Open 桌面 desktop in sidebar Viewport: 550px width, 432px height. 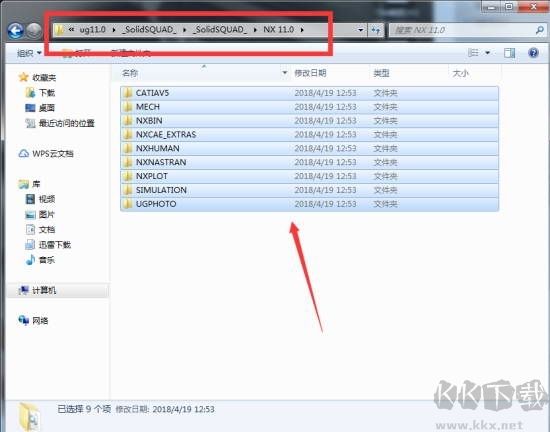coord(41,108)
